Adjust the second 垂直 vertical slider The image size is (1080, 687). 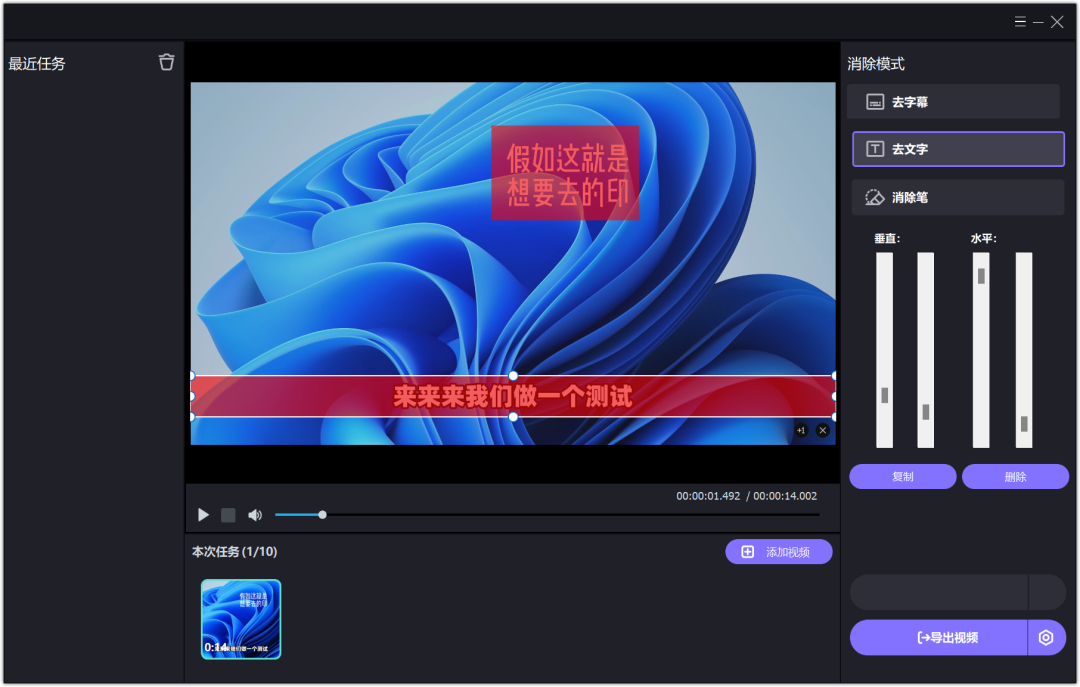(926, 412)
